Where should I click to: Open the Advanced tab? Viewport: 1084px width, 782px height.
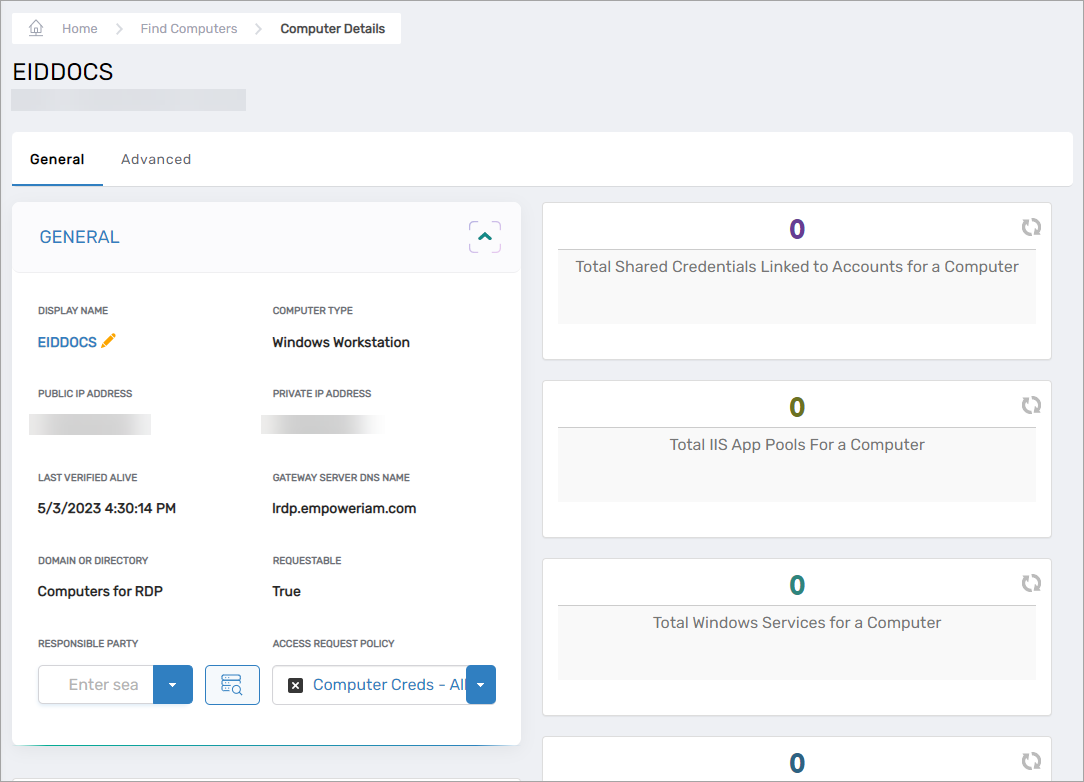click(x=156, y=159)
